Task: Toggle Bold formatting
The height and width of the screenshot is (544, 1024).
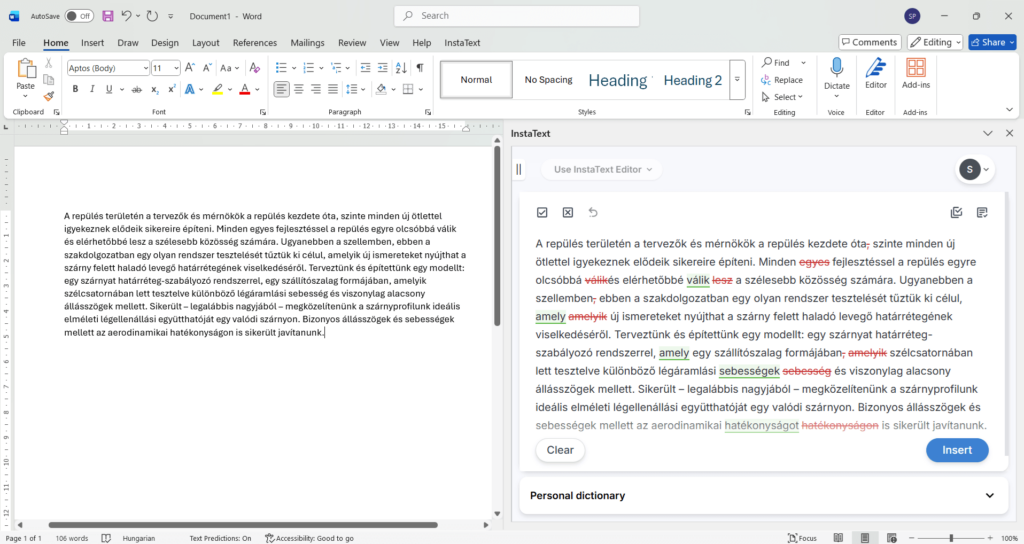Action: click(x=75, y=89)
